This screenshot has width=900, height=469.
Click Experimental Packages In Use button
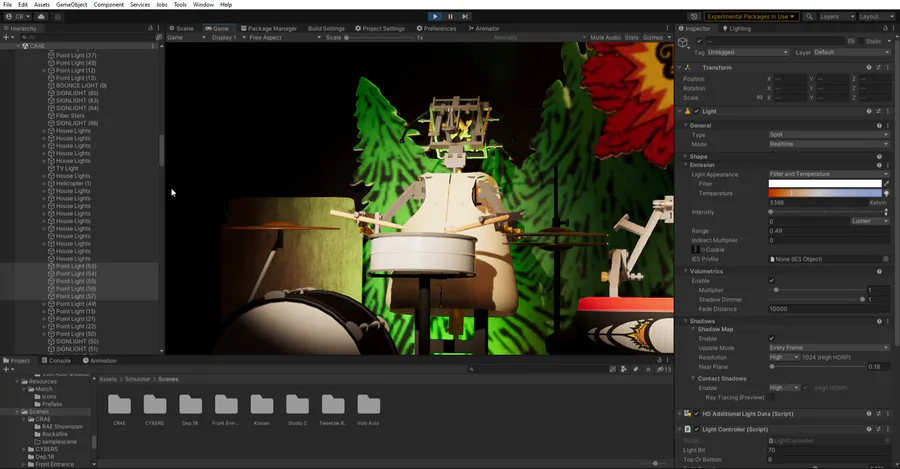751,17
